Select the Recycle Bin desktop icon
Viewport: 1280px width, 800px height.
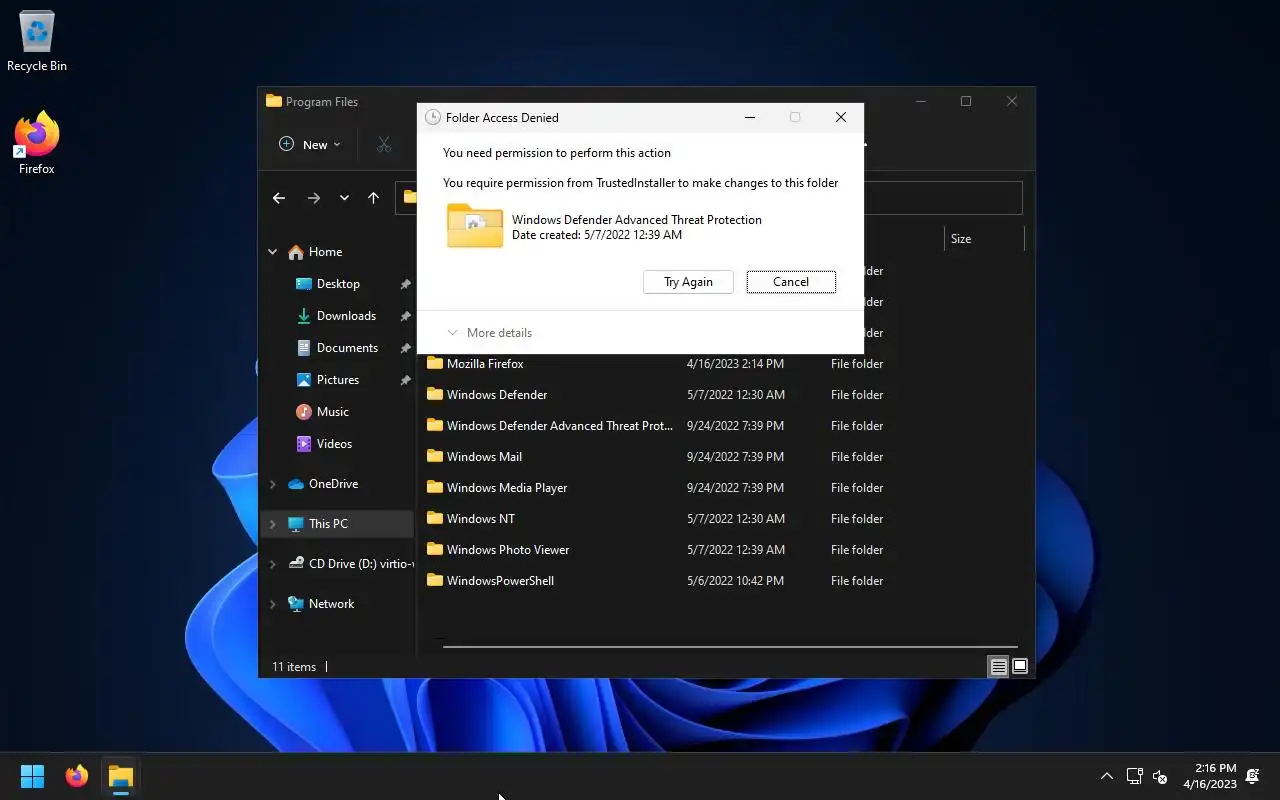pyautogui.click(x=37, y=42)
